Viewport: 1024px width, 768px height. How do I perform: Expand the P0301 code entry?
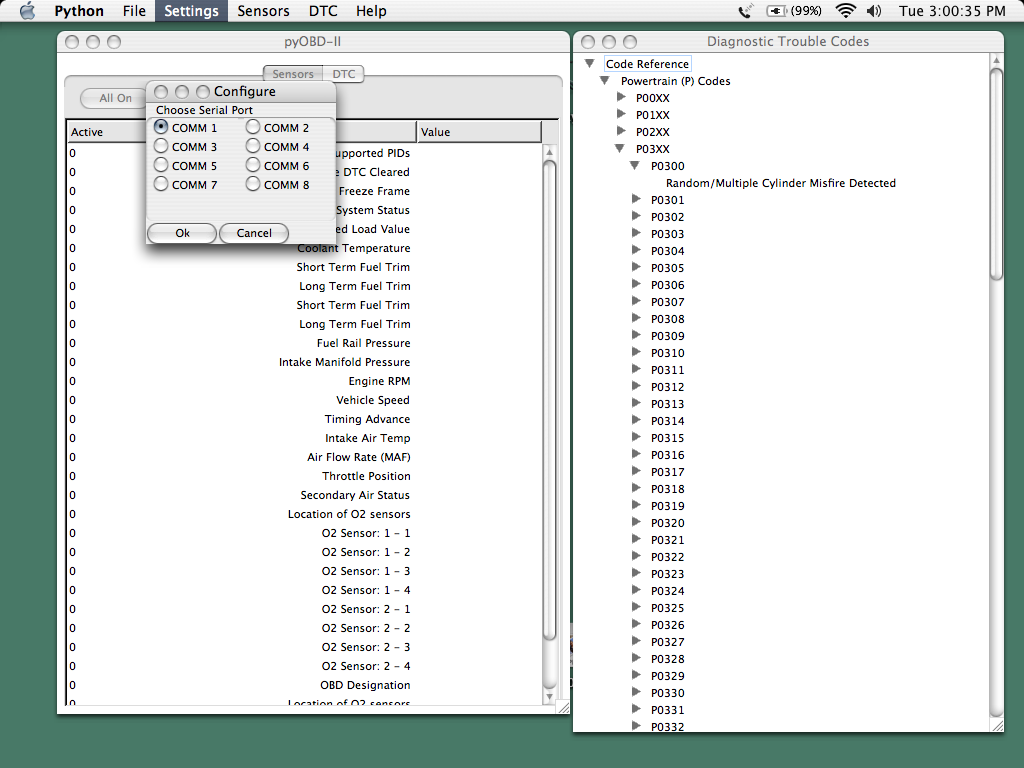pos(637,199)
